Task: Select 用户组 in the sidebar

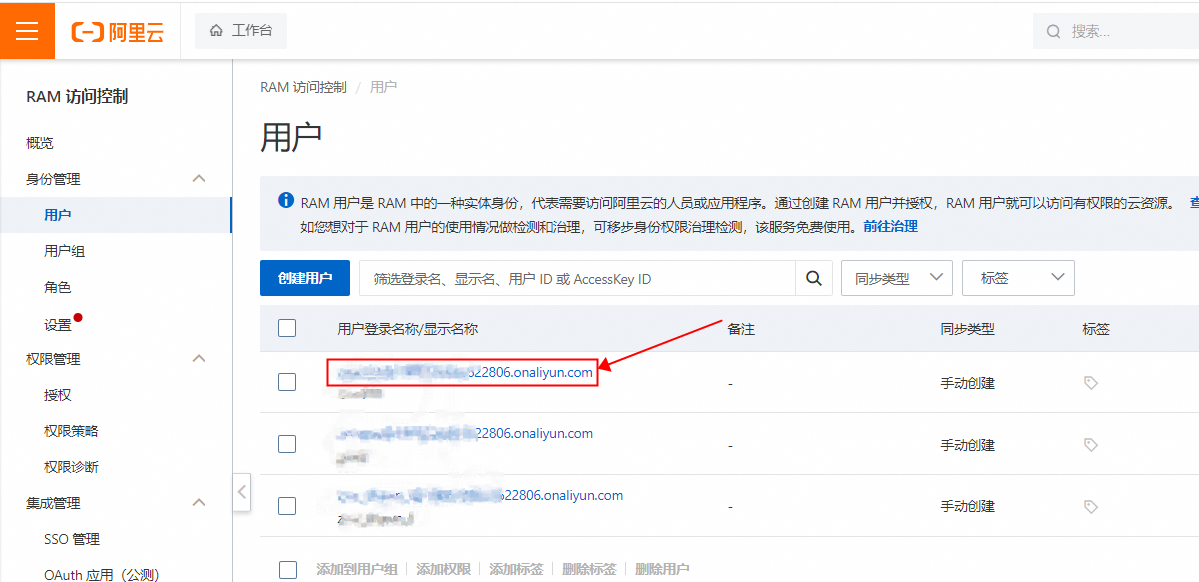Action: (x=65, y=251)
